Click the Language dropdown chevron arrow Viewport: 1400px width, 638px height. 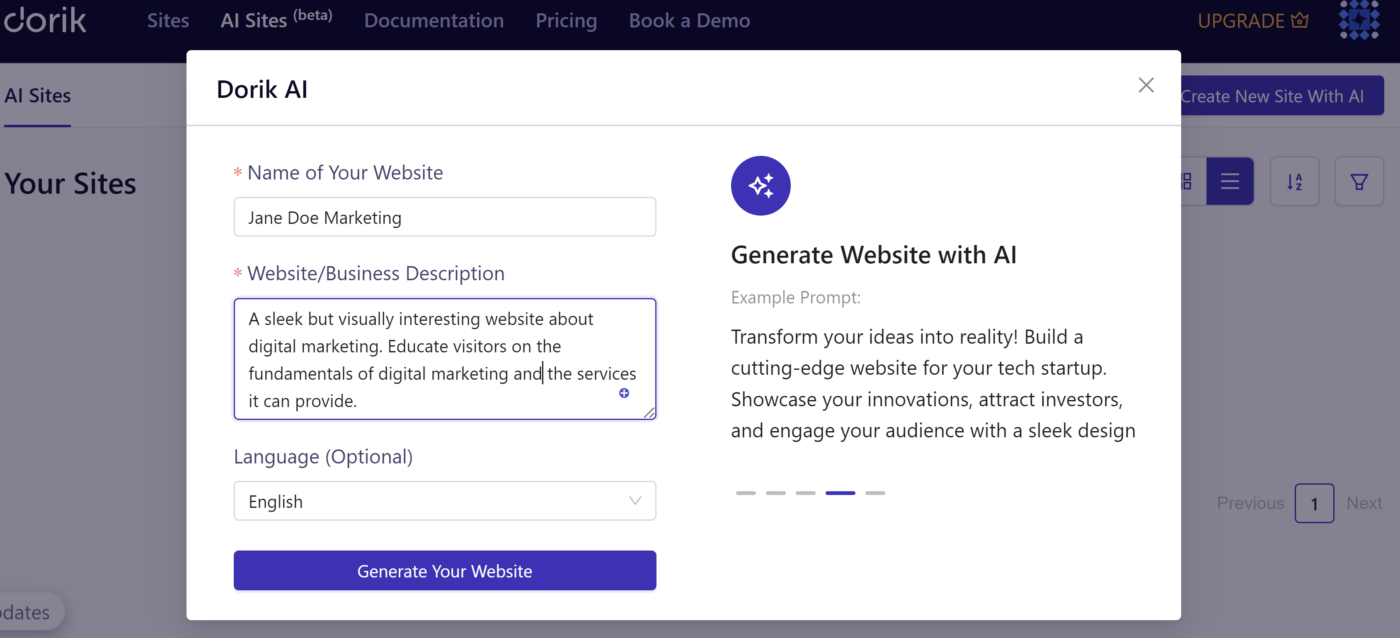tap(635, 501)
